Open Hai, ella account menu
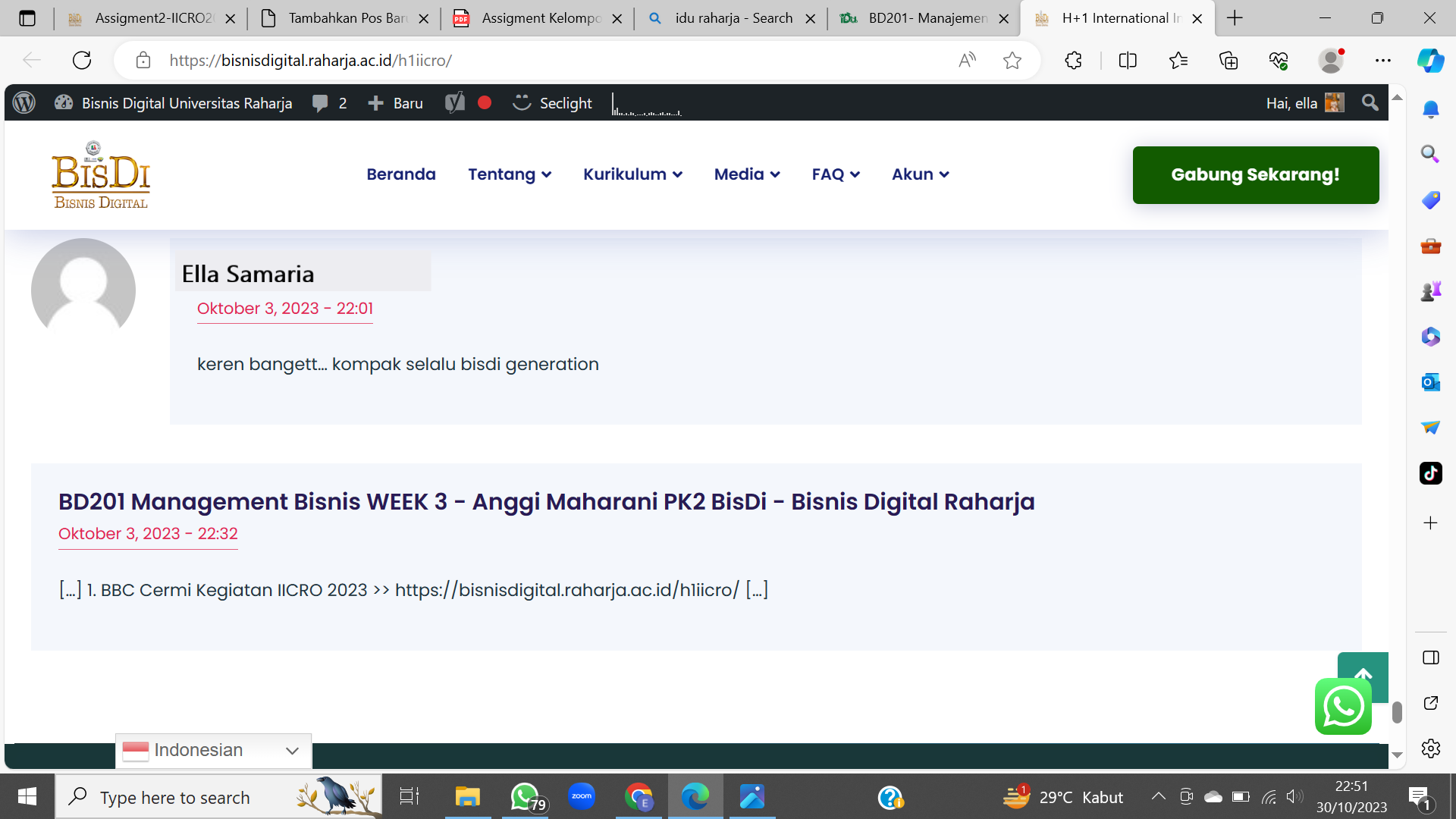1456x819 pixels. coord(1304,103)
